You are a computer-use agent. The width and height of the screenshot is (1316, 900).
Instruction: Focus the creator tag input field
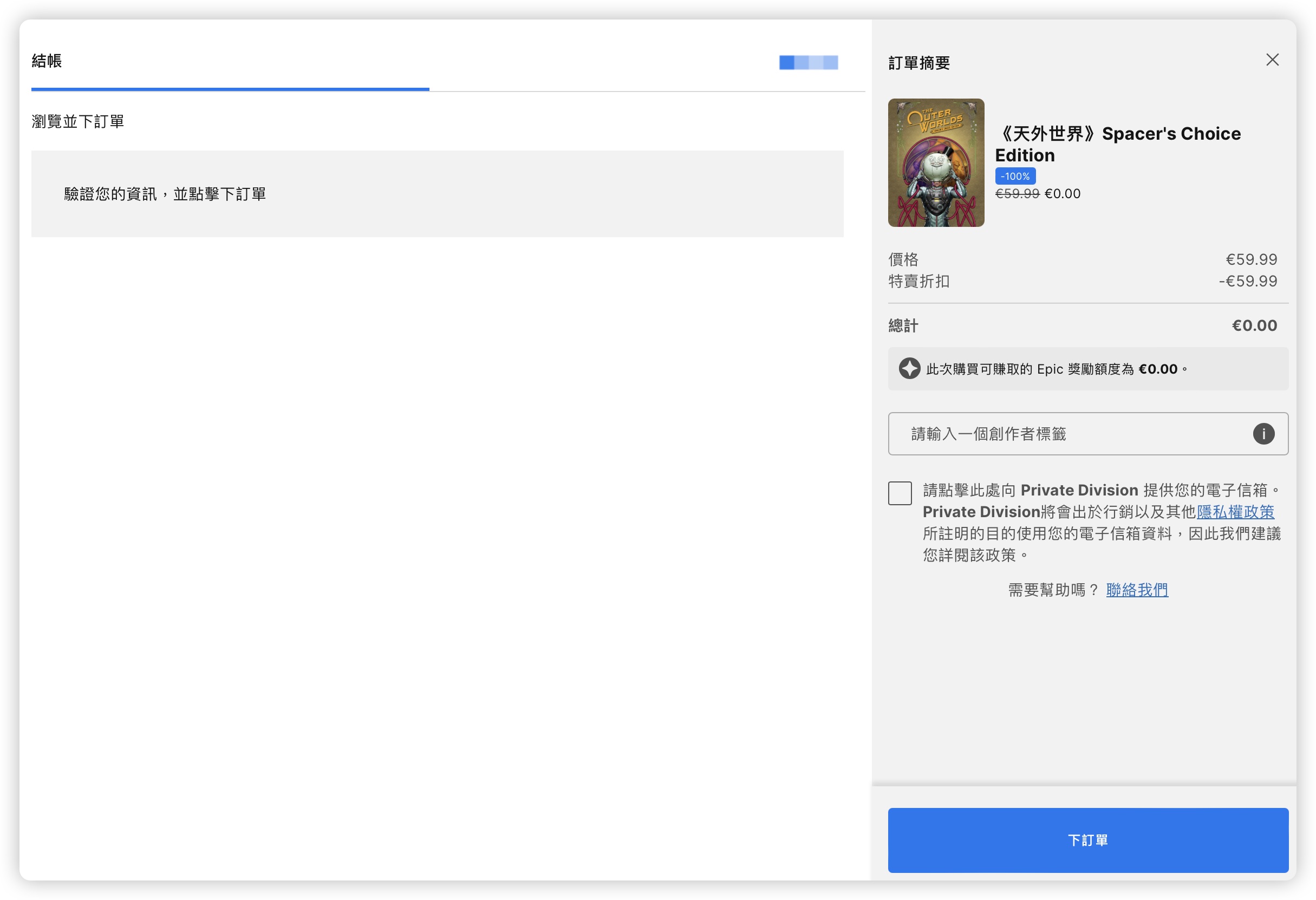(1088, 434)
